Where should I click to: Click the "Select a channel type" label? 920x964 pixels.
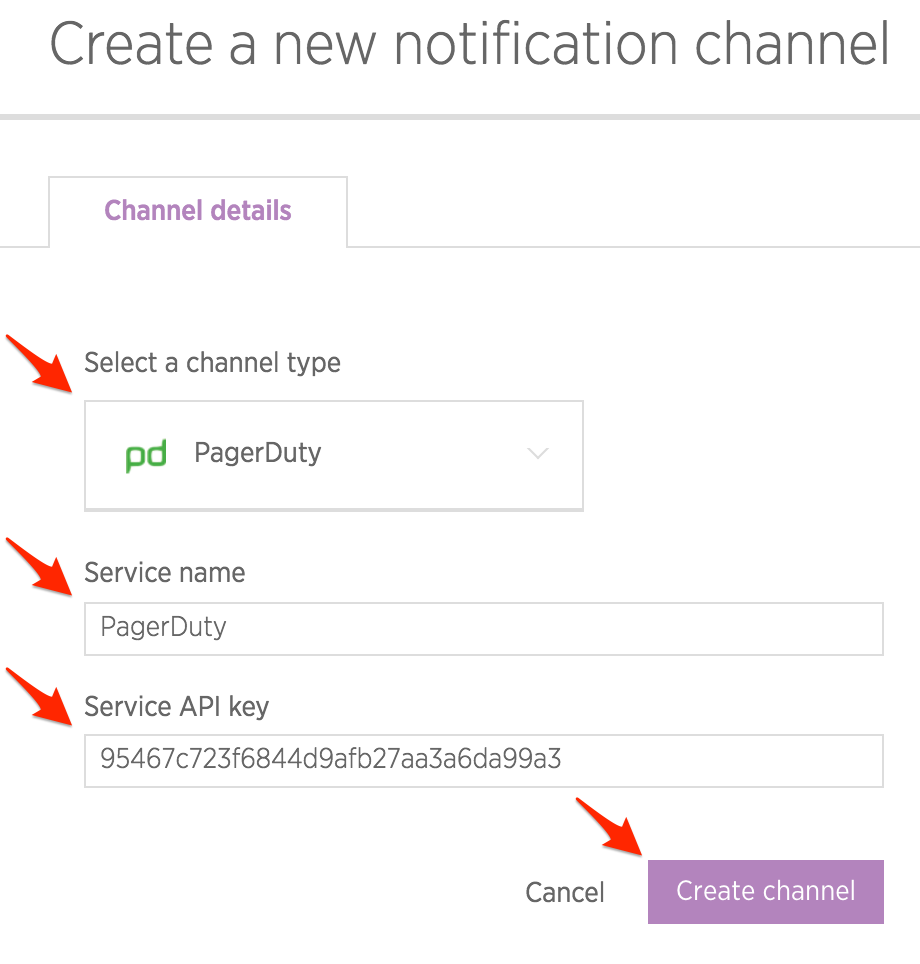coord(212,363)
